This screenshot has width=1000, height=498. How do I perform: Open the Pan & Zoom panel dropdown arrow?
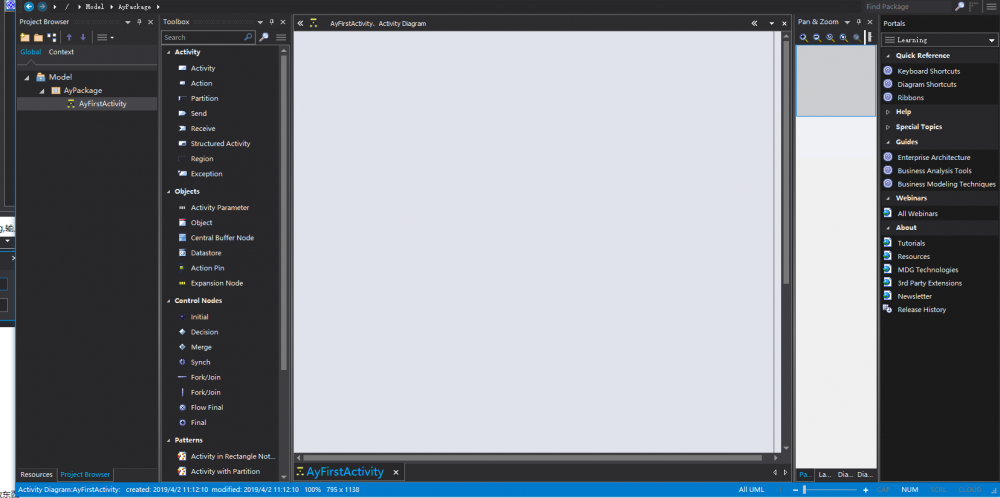[x=847, y=22]
